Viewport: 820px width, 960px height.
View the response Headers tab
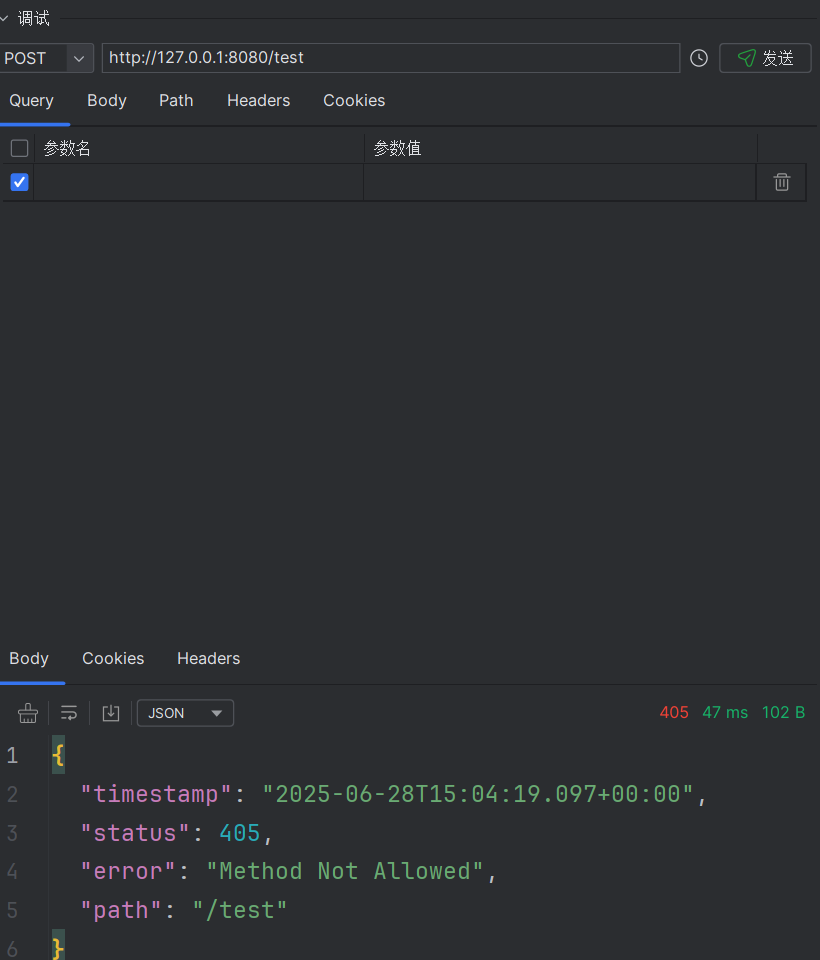coord(209,658)
